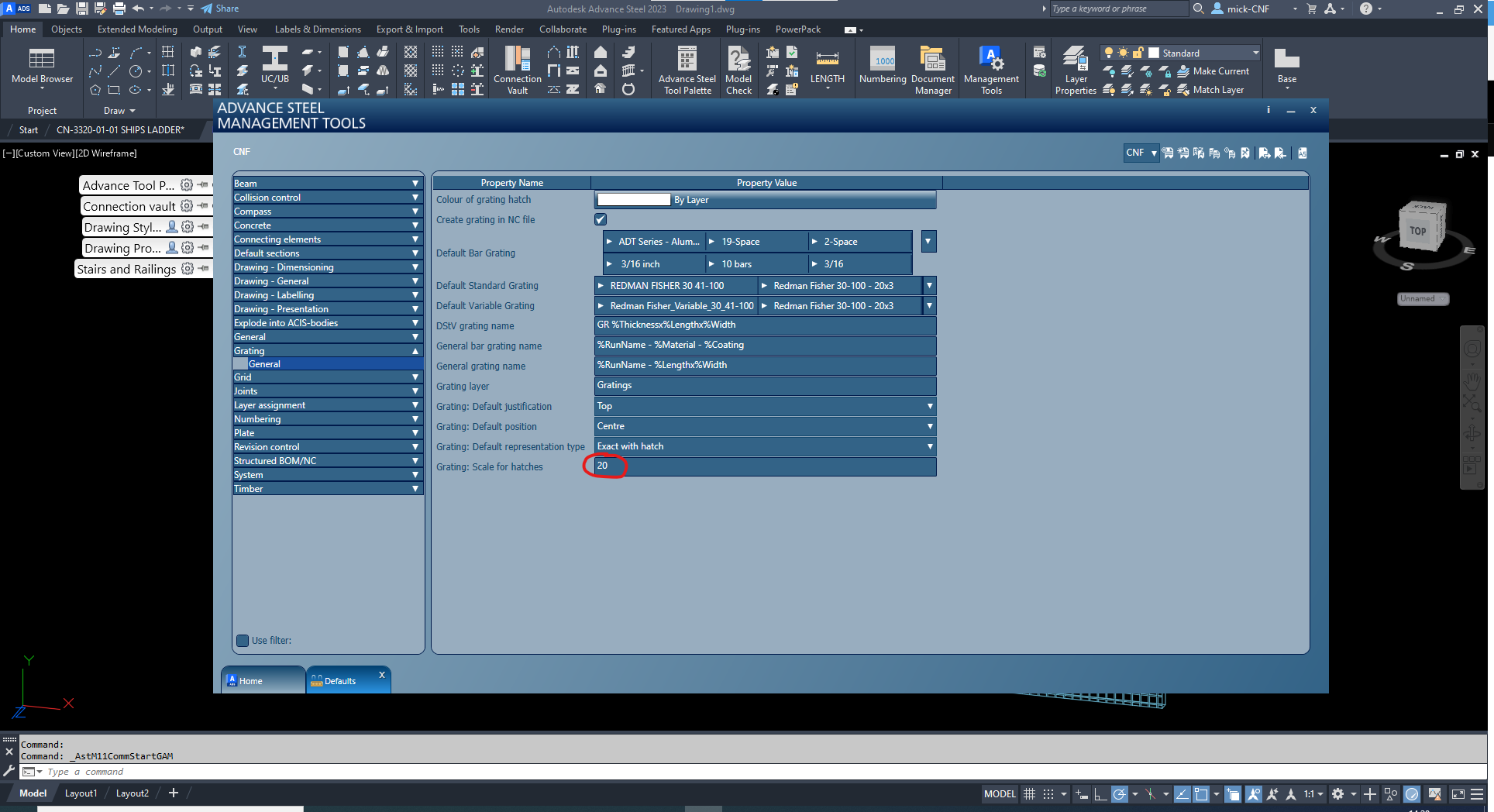
Task: Toggle grid display in status bar
Action: pos(1029,793)
